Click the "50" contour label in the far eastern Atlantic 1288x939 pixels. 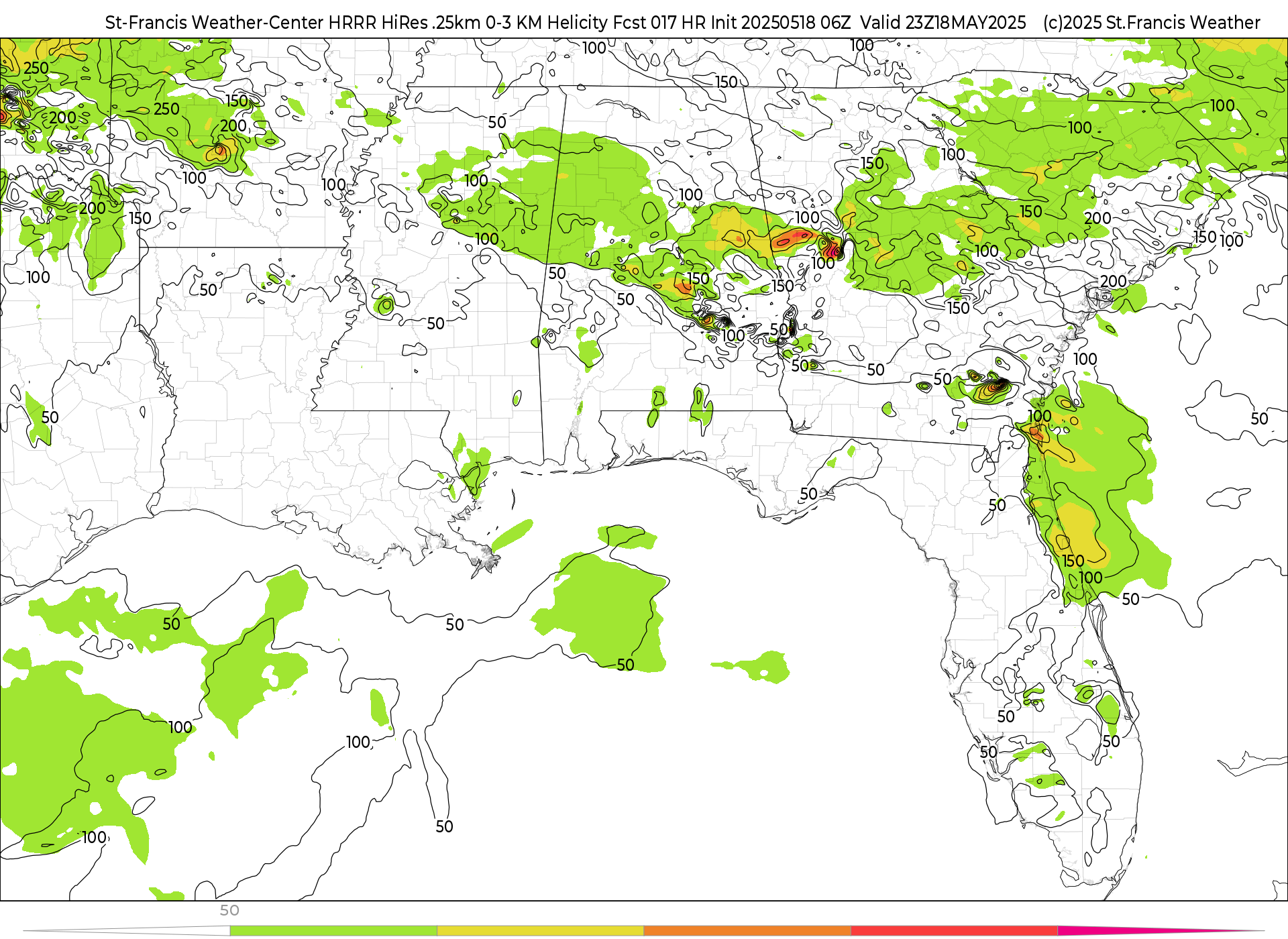tap(1259, 419)
